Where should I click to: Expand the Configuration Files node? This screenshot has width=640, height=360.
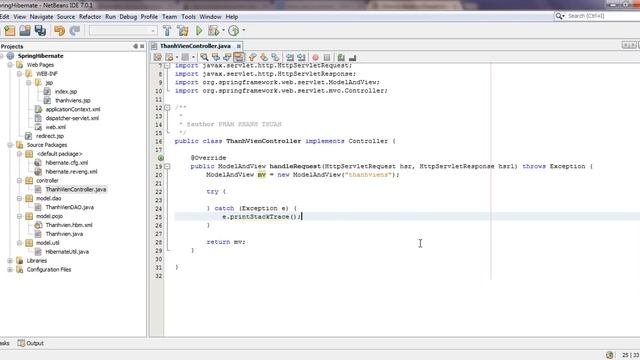pyautogui.click(x=10, y=270)
